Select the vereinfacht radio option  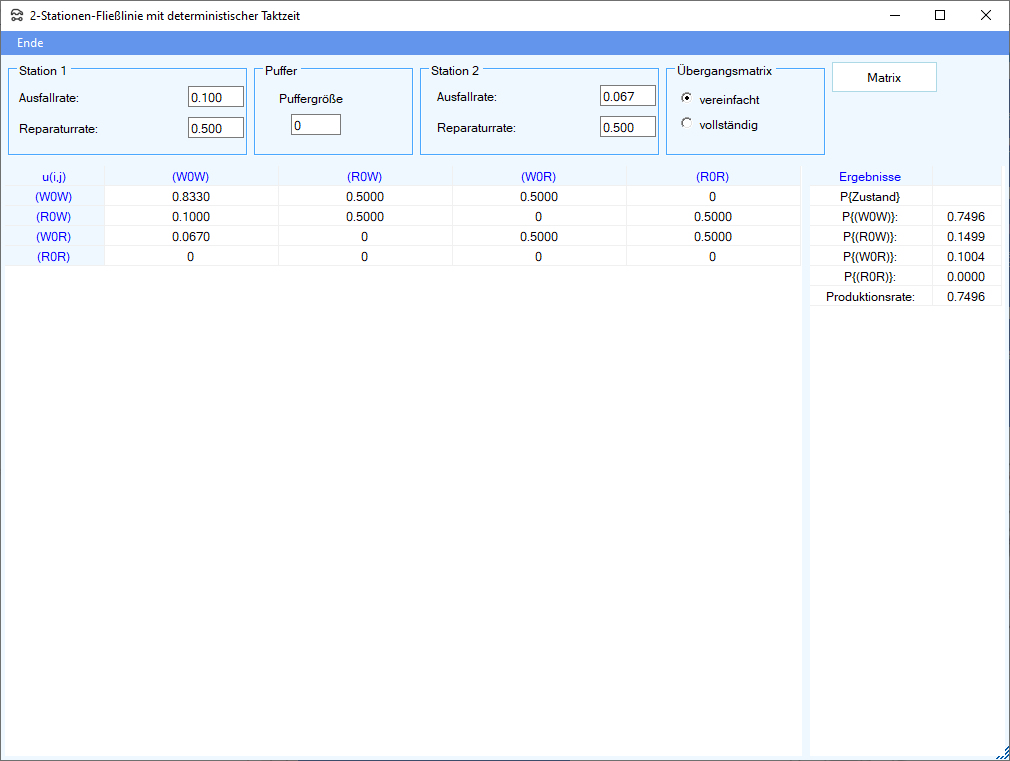686,98
